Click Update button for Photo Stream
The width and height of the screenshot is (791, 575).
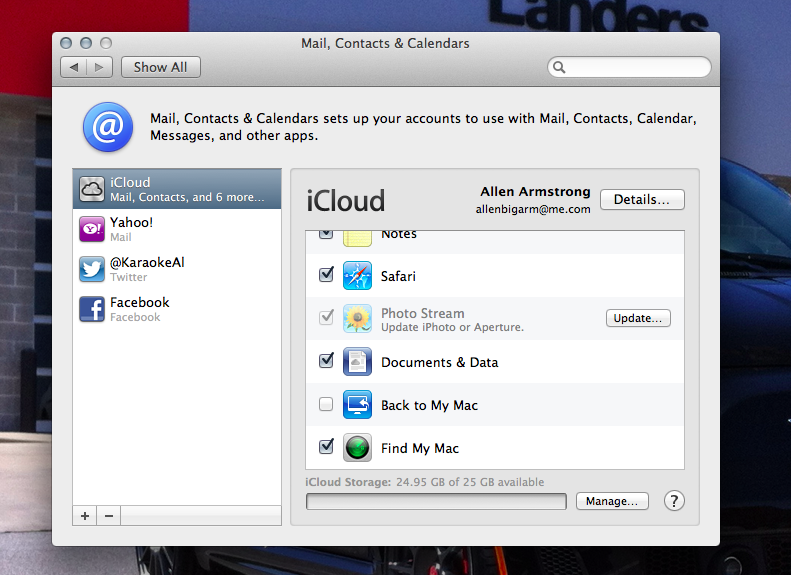pyautogui.click(x=638, y=318)
